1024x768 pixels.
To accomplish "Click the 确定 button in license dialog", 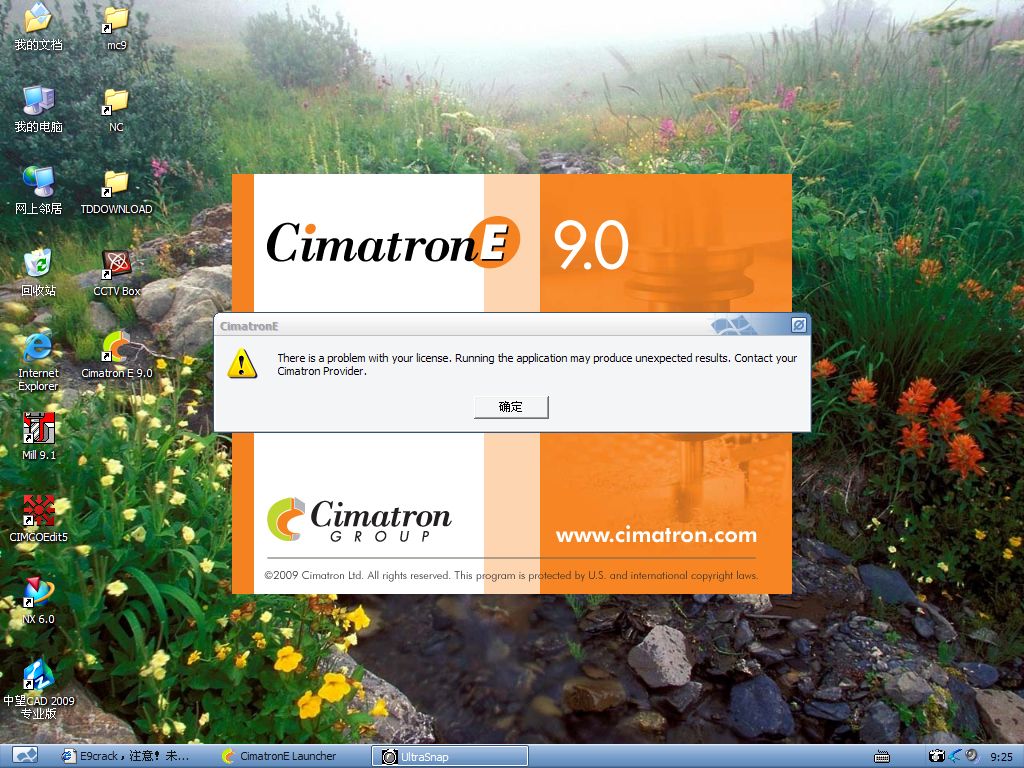I will click(x=511, y=407).
